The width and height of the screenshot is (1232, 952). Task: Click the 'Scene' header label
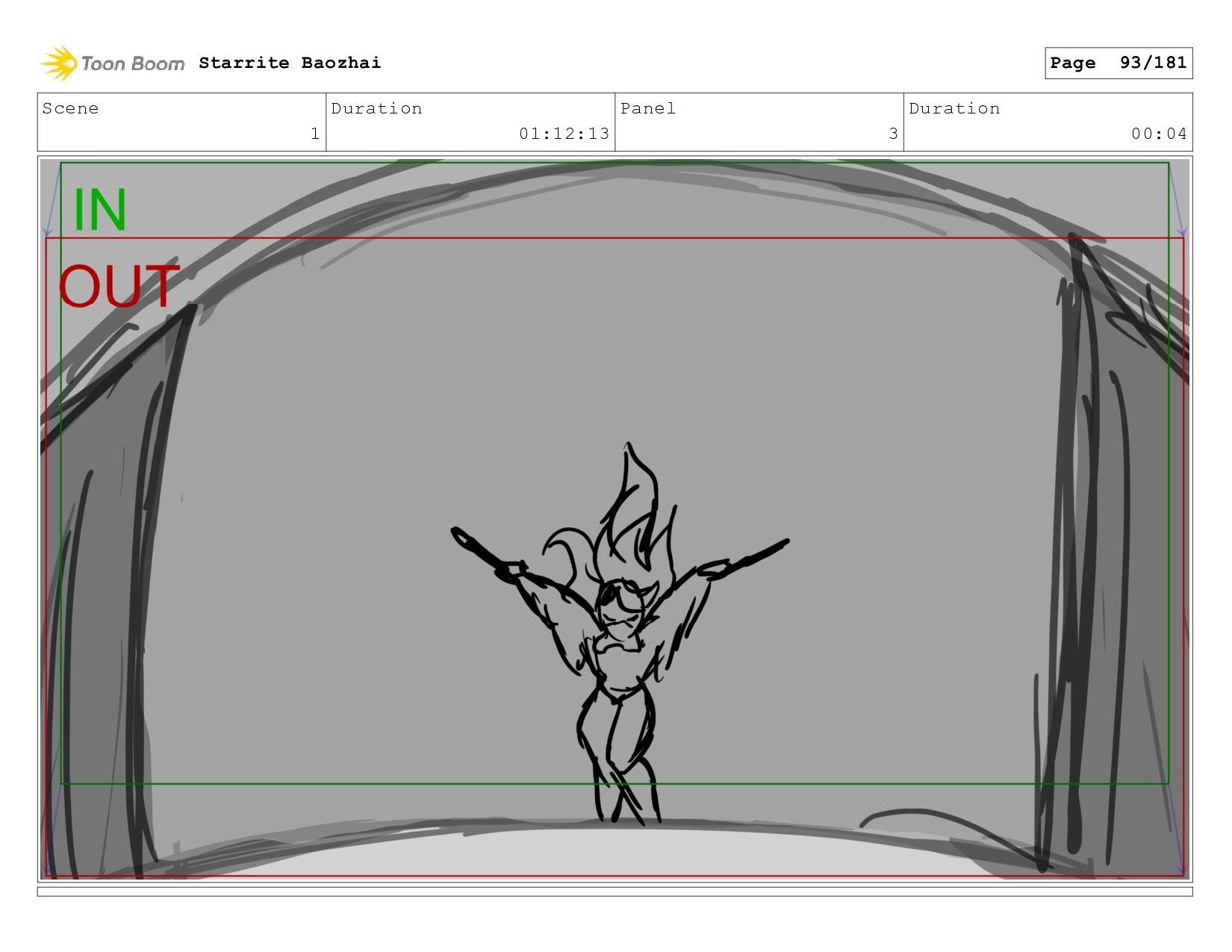coord(70,108)
